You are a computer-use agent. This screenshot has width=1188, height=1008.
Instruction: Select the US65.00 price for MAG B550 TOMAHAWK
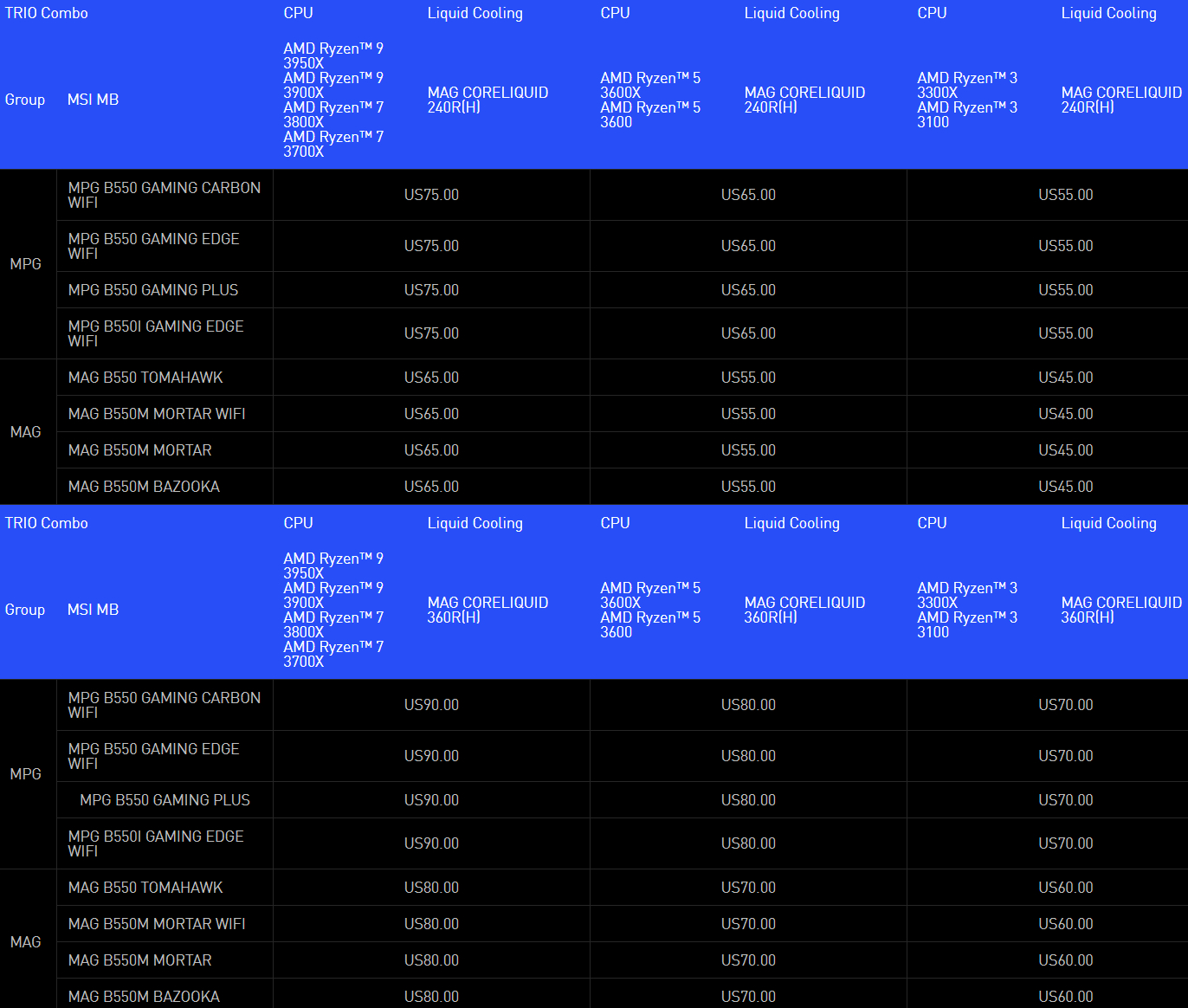[431, 378]
